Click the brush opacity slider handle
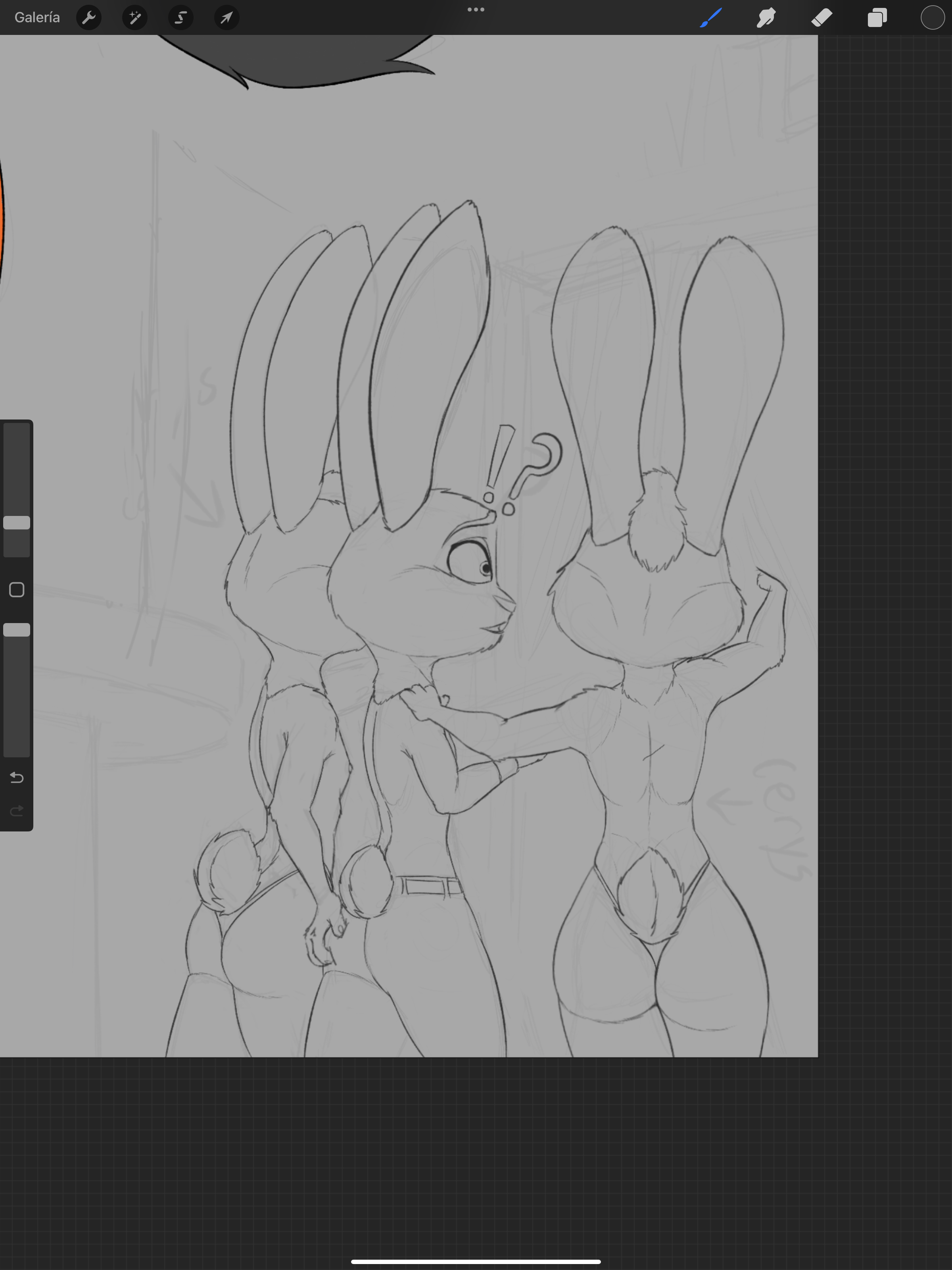This screenshot has height=1270, width=952. (x=17, y=630)
